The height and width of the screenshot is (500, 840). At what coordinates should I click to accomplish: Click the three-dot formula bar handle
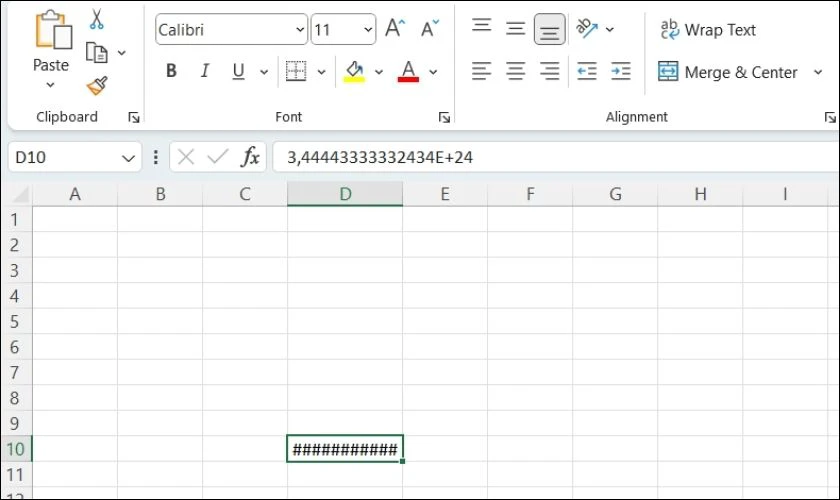(x=155, y=157)
